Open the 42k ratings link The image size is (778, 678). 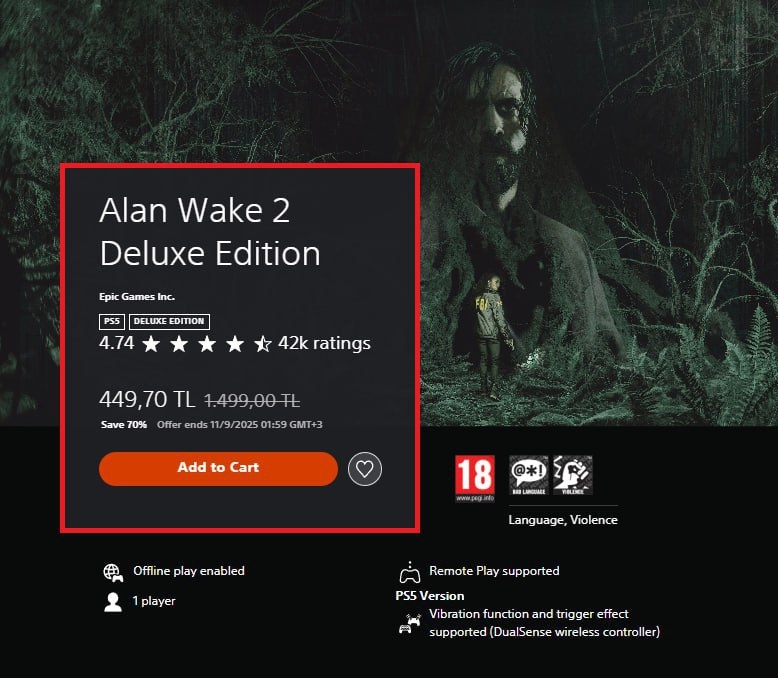pos(324,343)
